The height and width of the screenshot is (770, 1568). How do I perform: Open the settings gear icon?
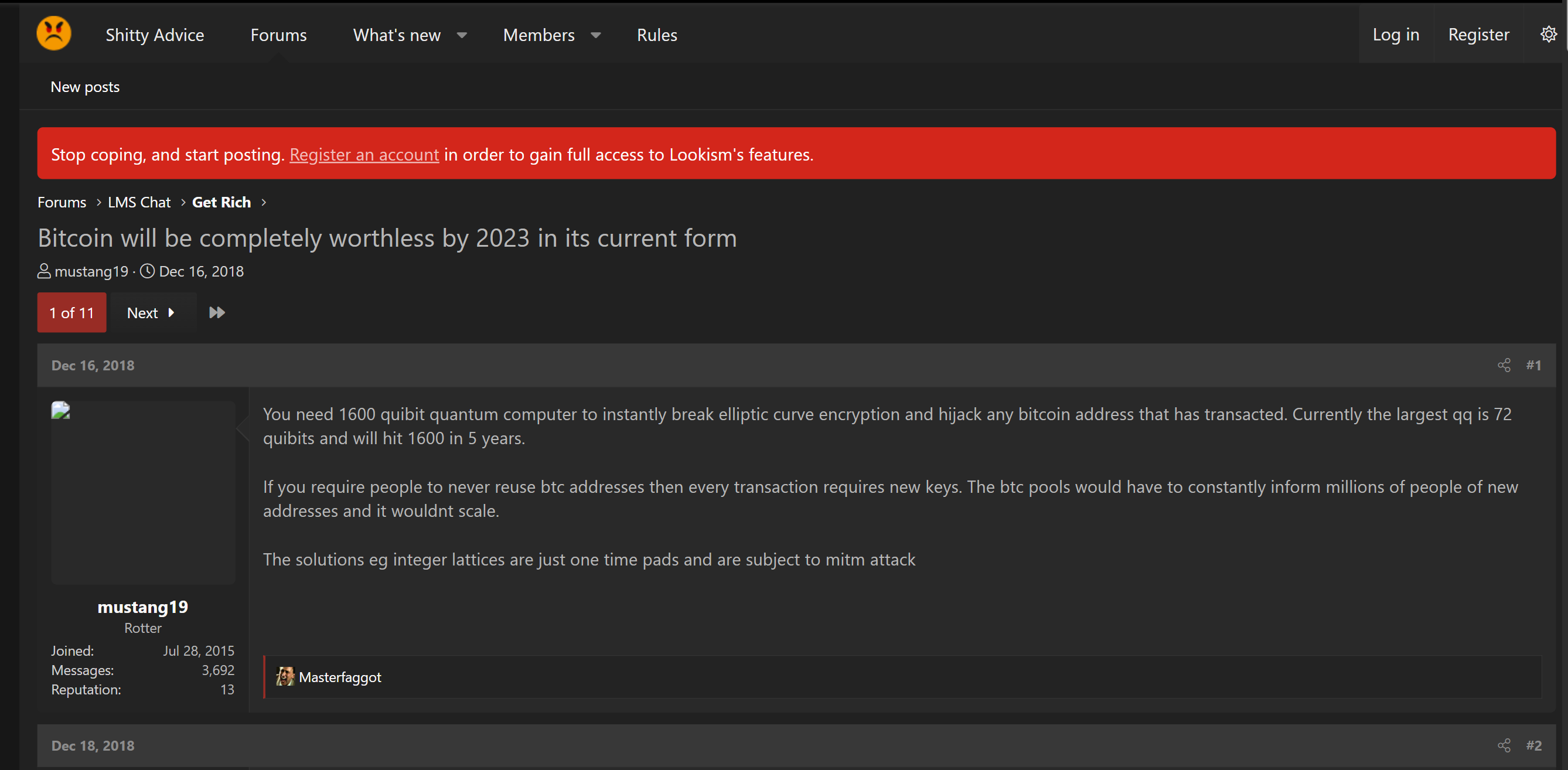[x=1549, y=34]
